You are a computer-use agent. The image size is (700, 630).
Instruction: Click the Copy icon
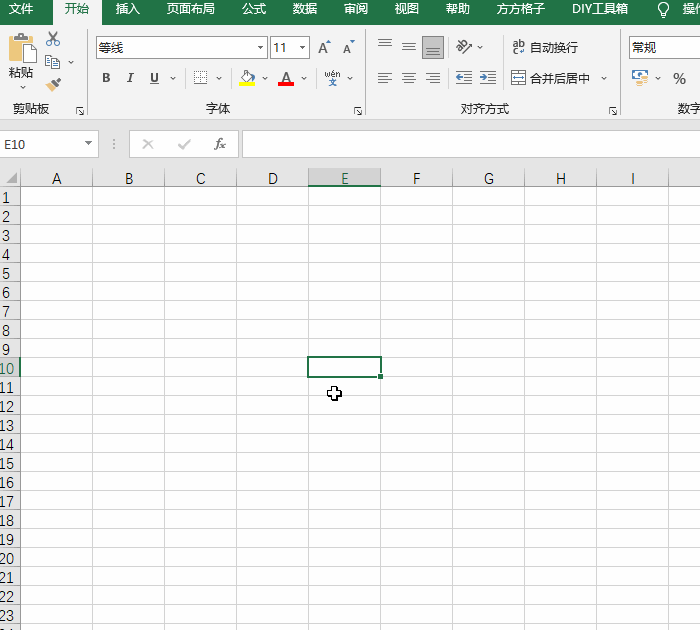pyautogui.click(x=53, y=62)
